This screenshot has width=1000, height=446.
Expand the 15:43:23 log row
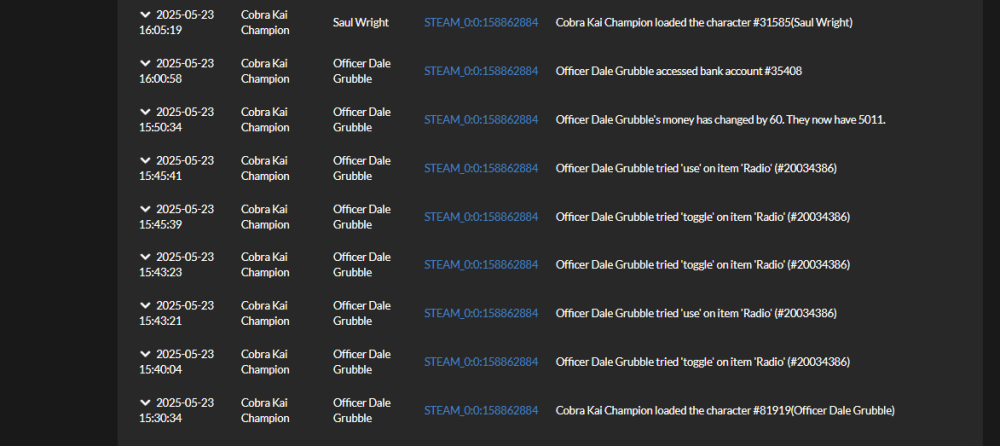[146, 257]
